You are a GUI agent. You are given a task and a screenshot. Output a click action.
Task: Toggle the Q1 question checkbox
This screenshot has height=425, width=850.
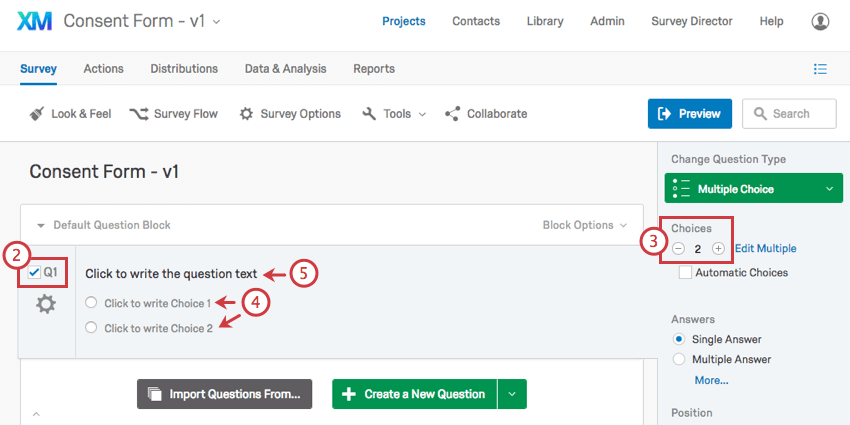click(x=34, y=273)
